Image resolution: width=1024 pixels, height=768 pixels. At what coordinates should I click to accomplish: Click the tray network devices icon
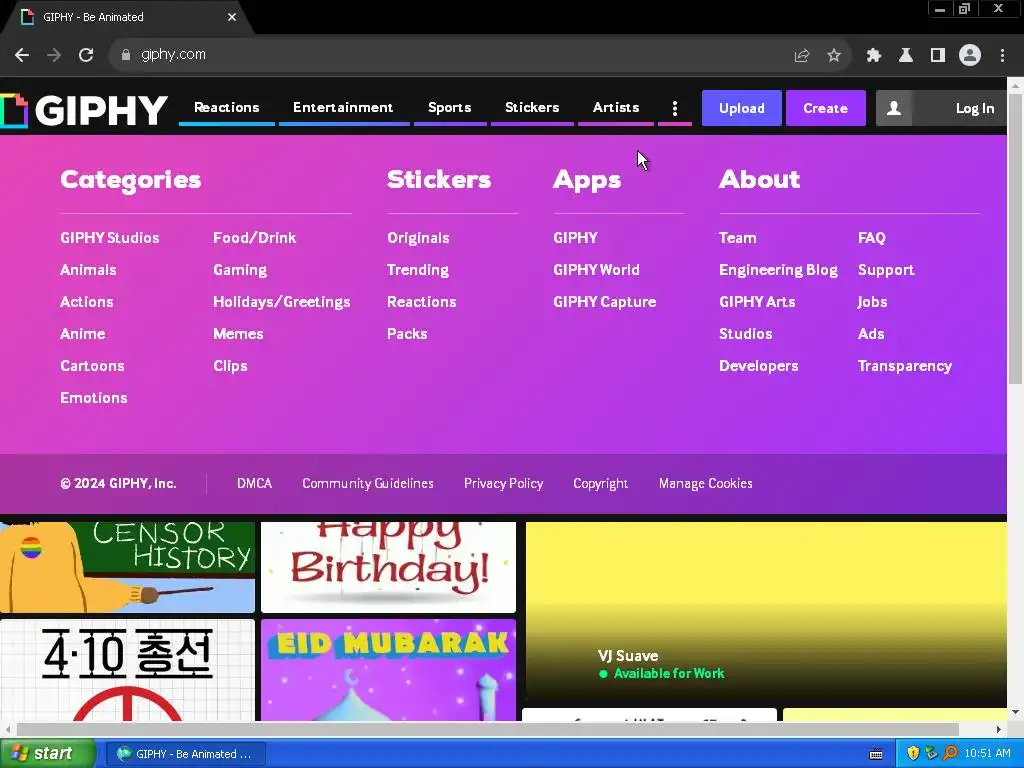coord(931,754)
